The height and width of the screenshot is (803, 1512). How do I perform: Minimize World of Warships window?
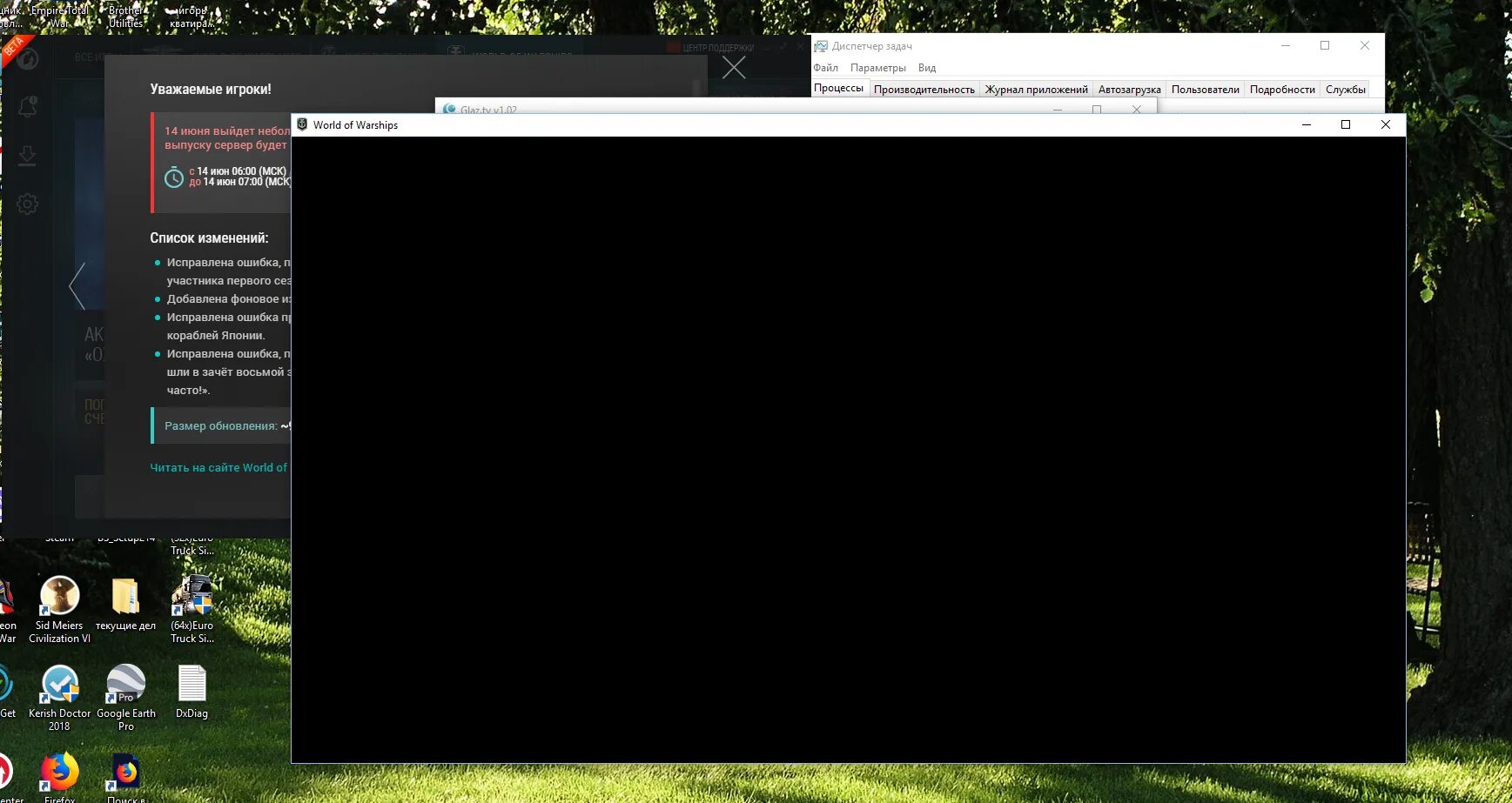1306,124
